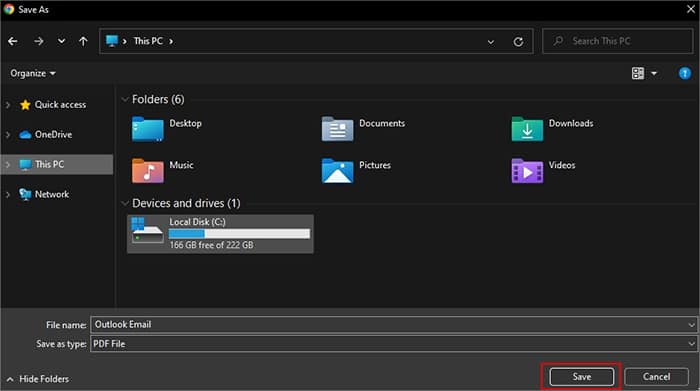700x391 pixels.
Task: Click '166 GB free of 222 GB' text
Action: pyautogui.click(x=211, y=245)
